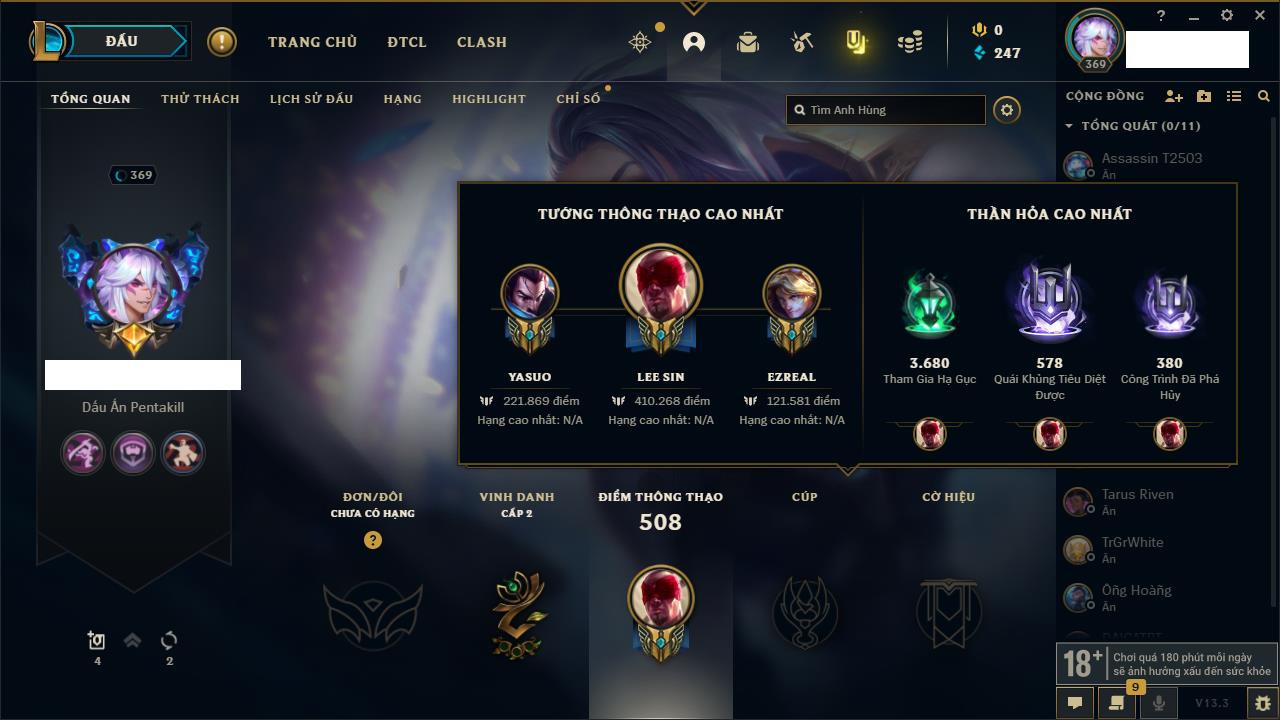
Task: Toggle the microphone mute button
Action: (1159, 703)
